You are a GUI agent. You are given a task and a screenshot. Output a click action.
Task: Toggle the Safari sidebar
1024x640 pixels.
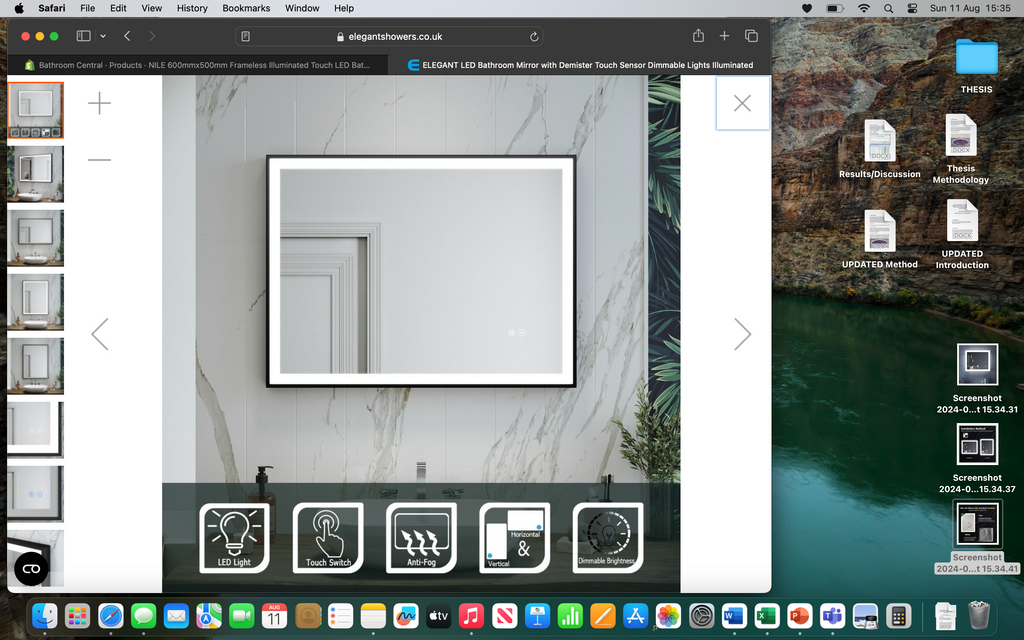click(83, 36)
